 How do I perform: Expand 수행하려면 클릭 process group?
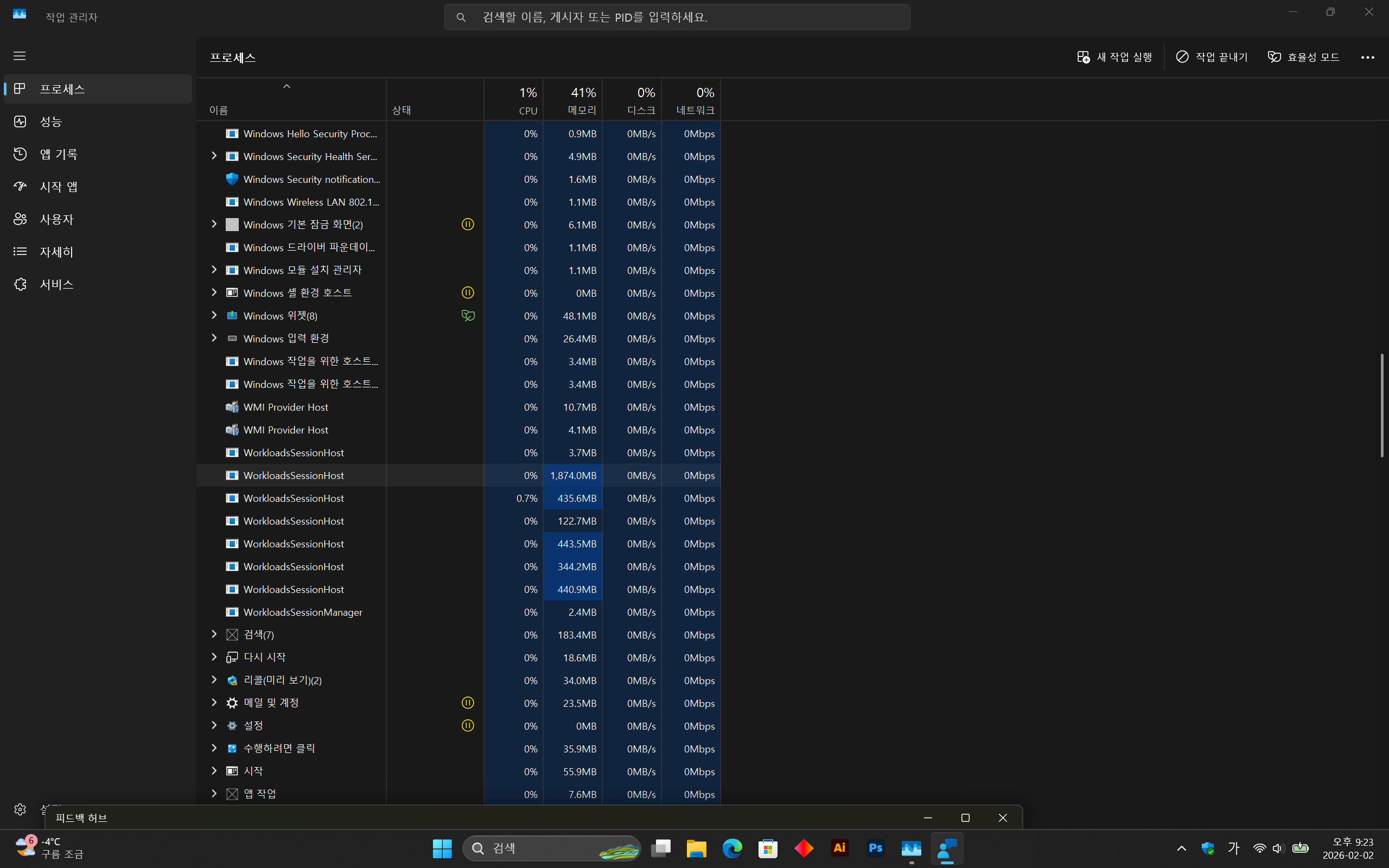[214, 749]
